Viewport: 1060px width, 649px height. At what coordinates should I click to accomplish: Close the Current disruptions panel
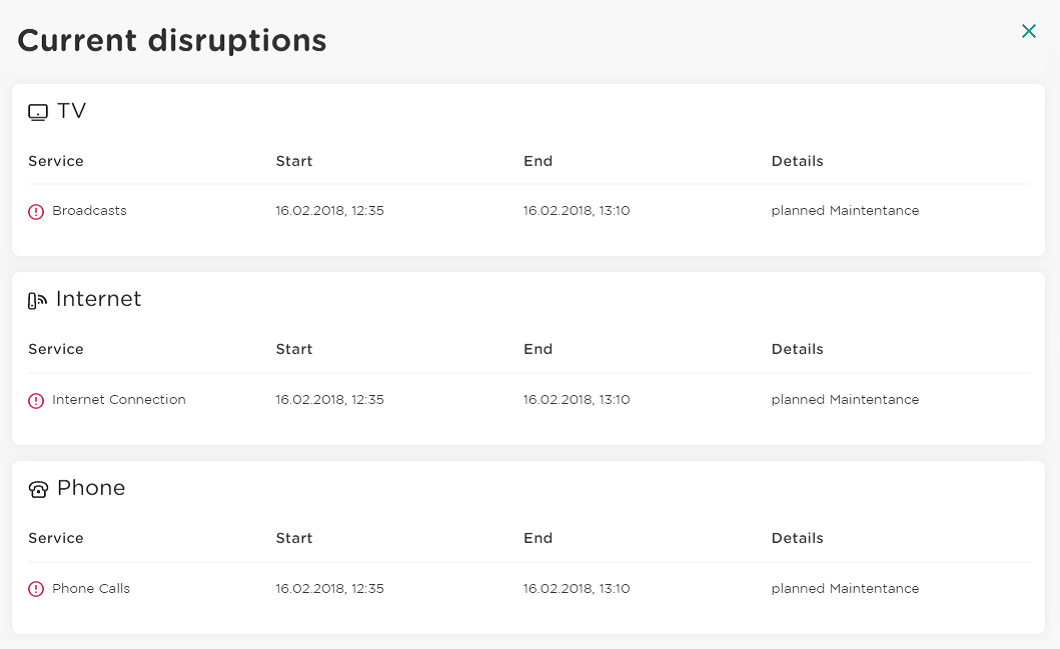pos(1029,31)
